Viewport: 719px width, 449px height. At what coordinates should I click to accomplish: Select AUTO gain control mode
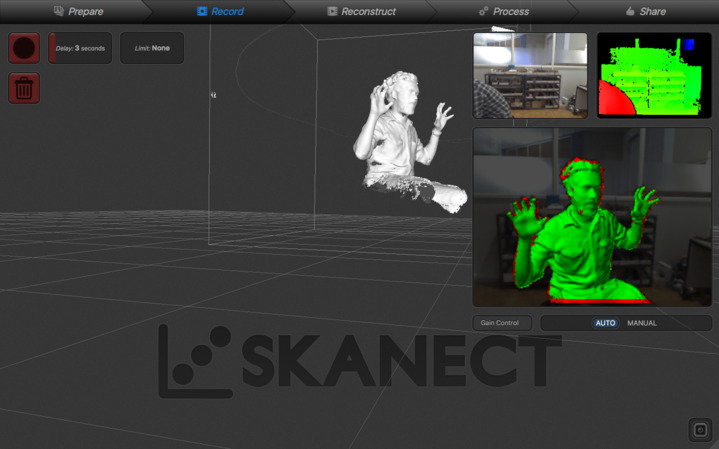tap(605, 323)
